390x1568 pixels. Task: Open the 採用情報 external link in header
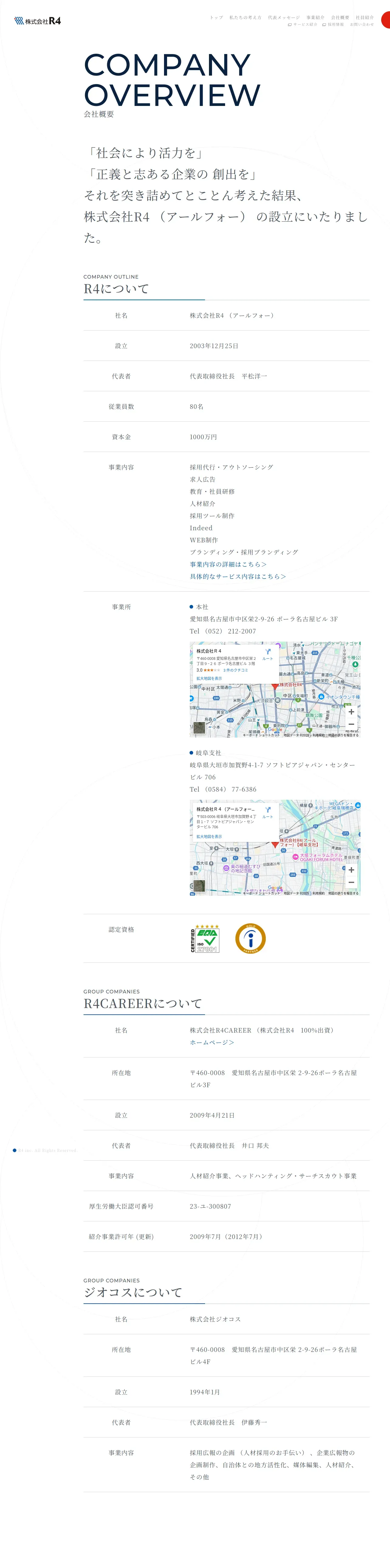[x=333, y=24]
